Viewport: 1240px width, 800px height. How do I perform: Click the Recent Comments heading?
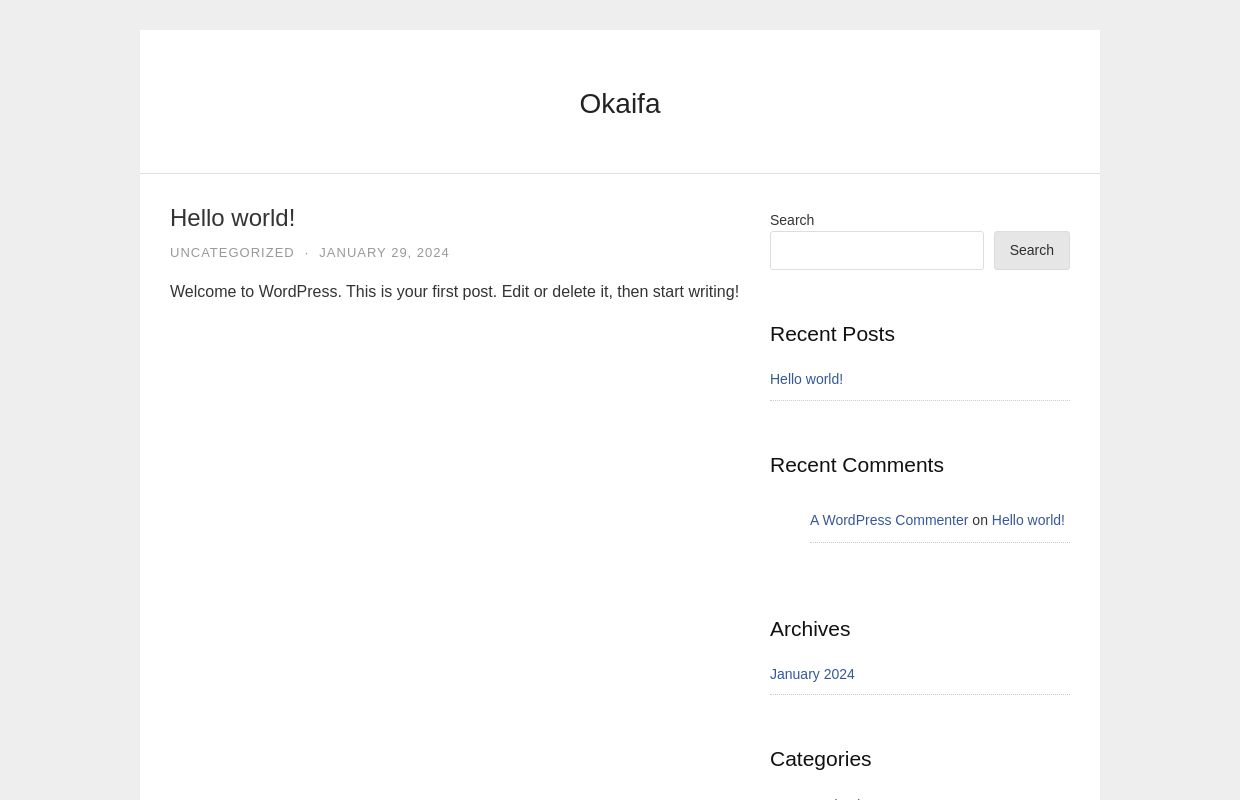[857, 465]
